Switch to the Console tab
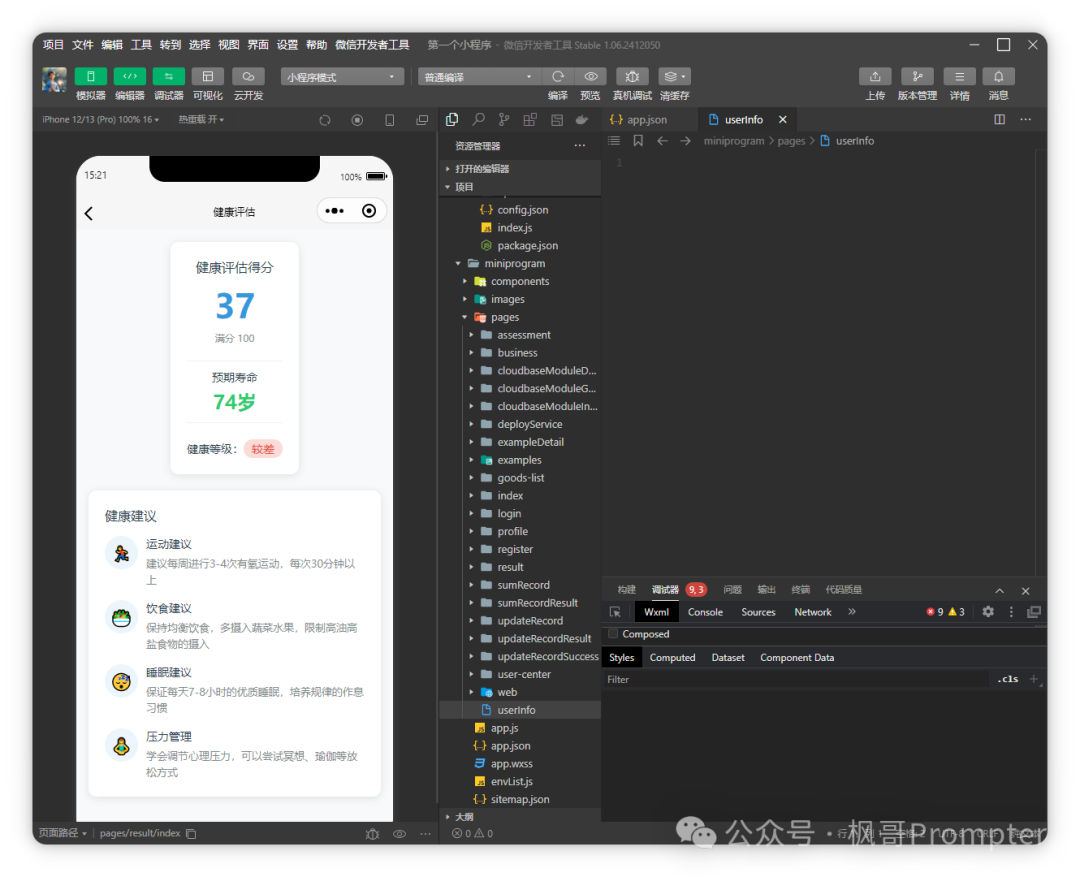Screen dimensions: 1080x877 [x=705, y=612]
